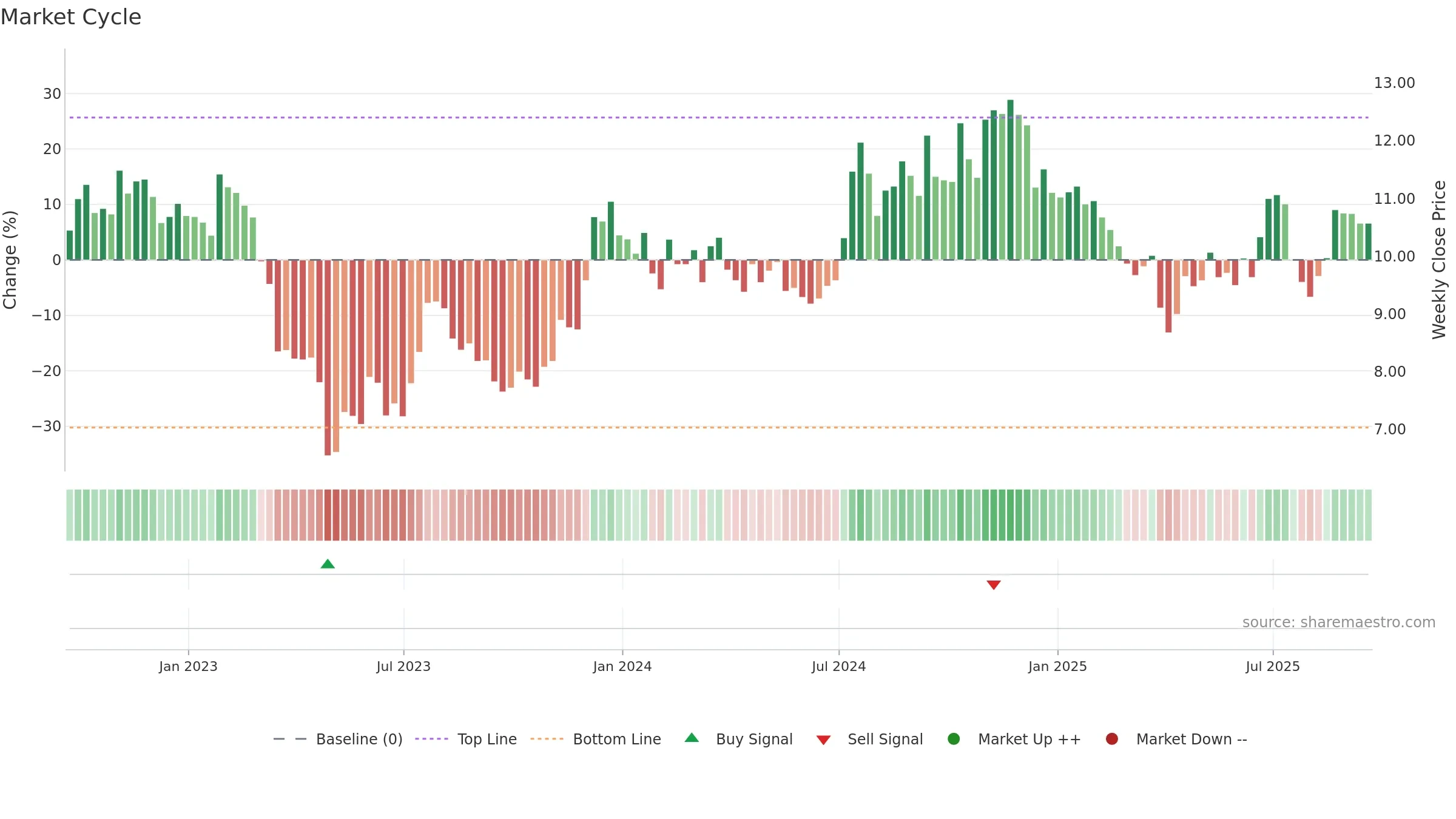Viewport: 1456px width, 819px height.
Task: Click the orange dotted Bottom Line on chart
Action: (x=719, y=428)
